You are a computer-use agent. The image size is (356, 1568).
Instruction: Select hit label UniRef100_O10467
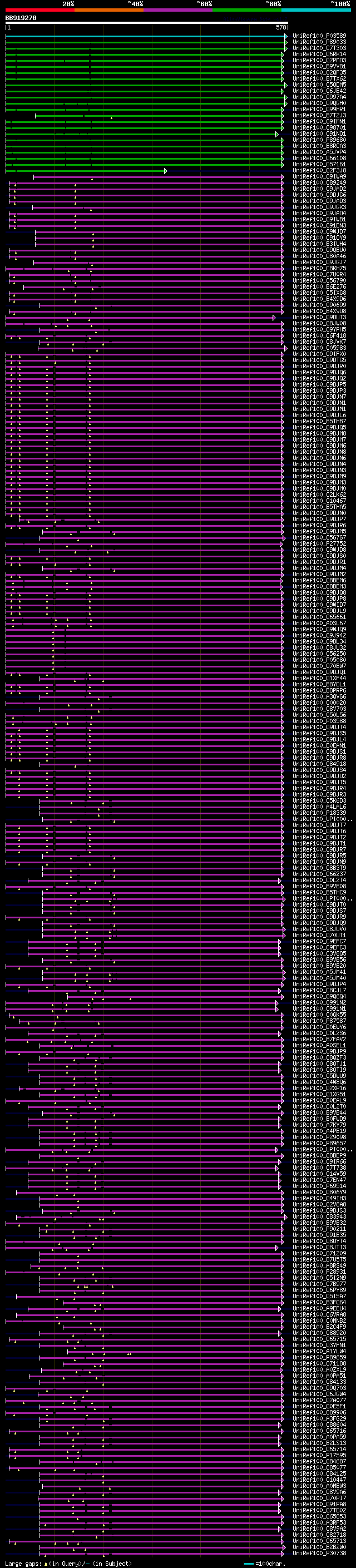[319, 501]
